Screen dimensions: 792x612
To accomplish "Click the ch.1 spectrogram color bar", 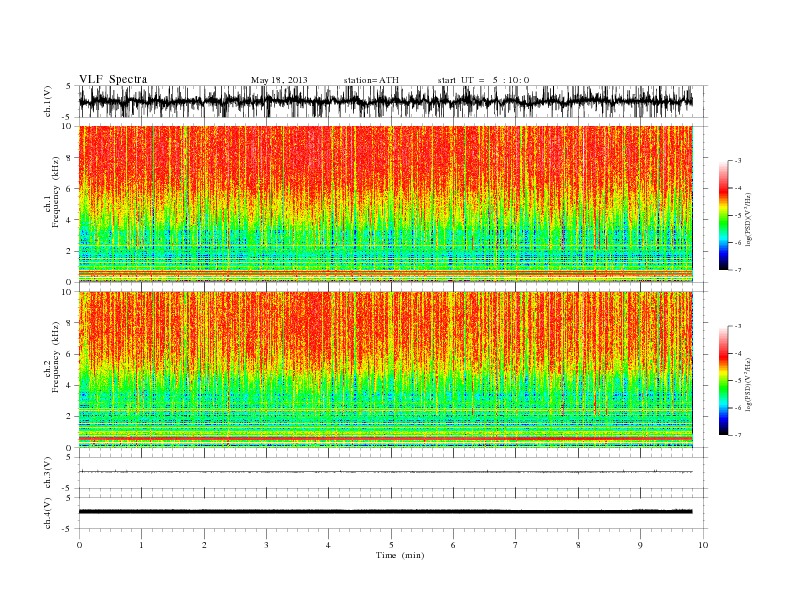I will pyautogui.click(x=723, y=215).
